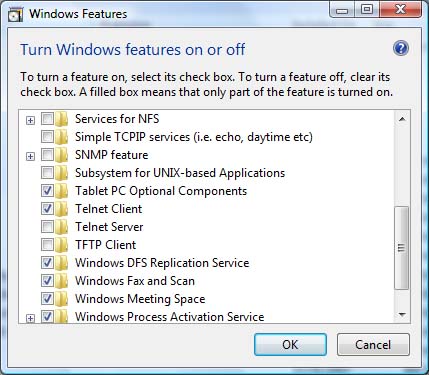This screenshot has width=429, height=375.
Task: Check the Telnet Server checkbox
Action: click(47, 227)
